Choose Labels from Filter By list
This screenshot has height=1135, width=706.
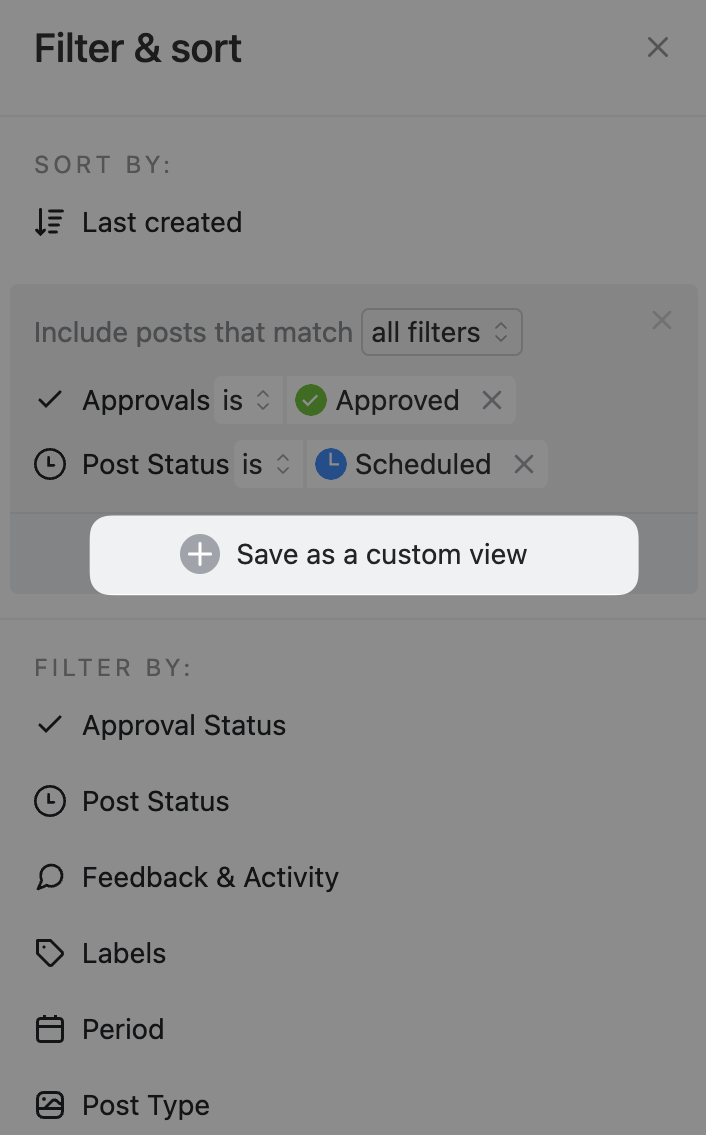pyautogui.click(x=124, y=953)
